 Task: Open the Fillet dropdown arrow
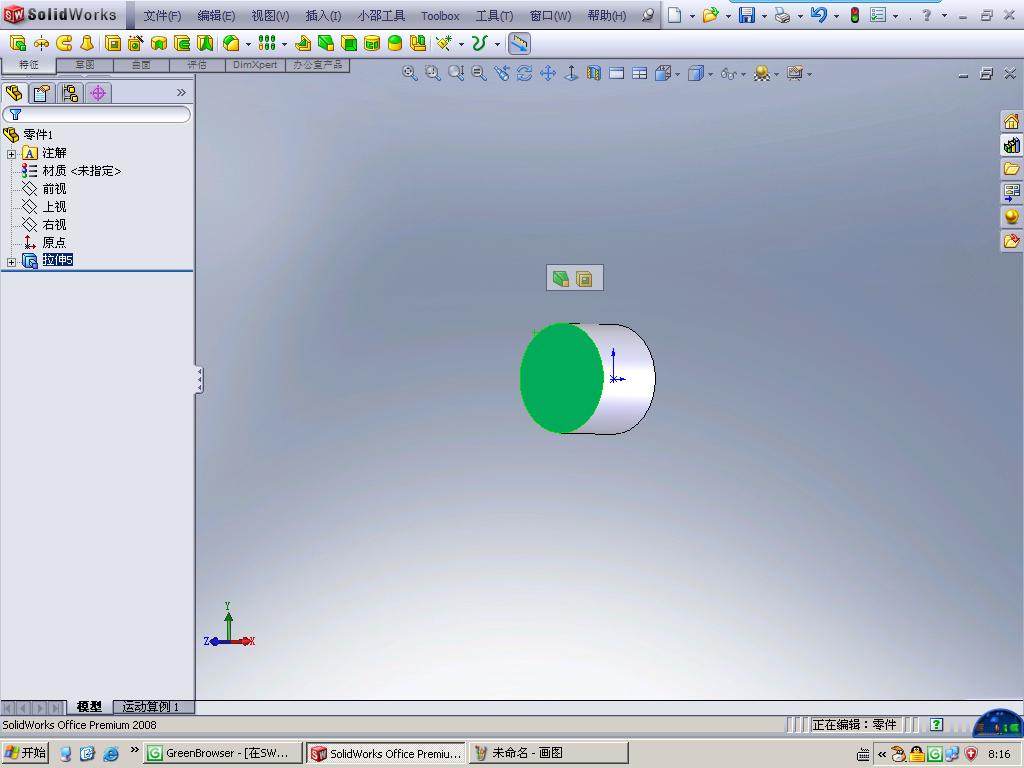(248, 44)
